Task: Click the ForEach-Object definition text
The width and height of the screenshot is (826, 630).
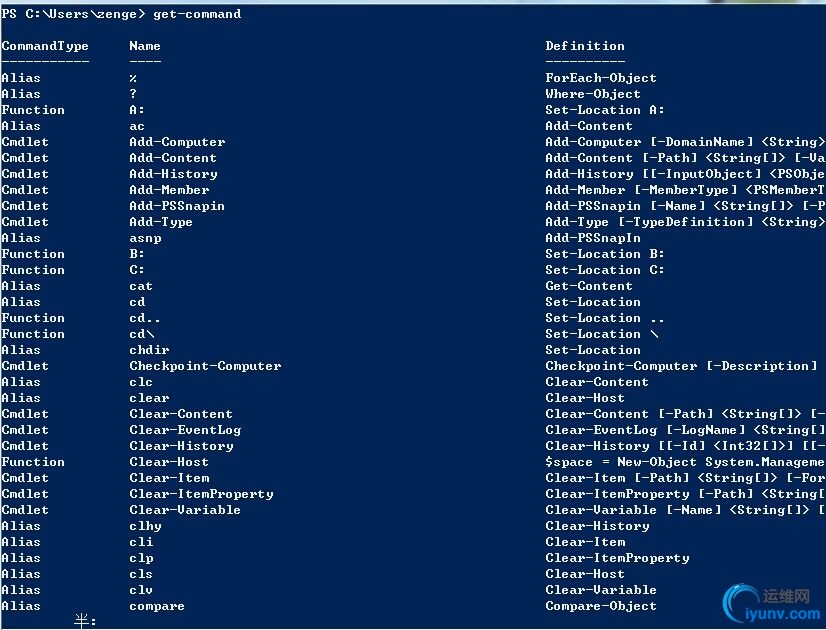Action: click(601, 78)
